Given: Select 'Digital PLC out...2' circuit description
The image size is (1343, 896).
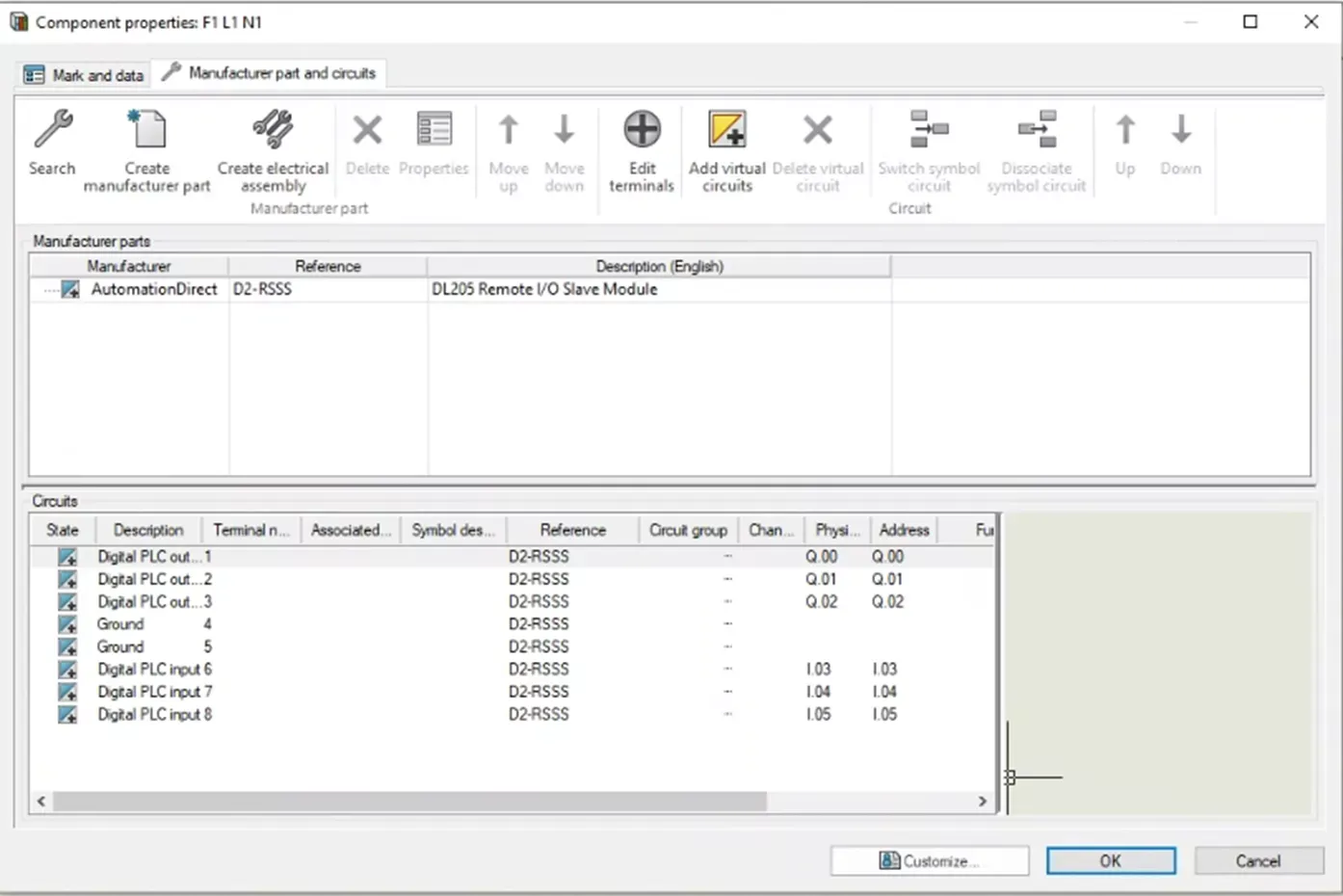Looking at the screenshot, I should pyautogui.click(x=153, y=579).
